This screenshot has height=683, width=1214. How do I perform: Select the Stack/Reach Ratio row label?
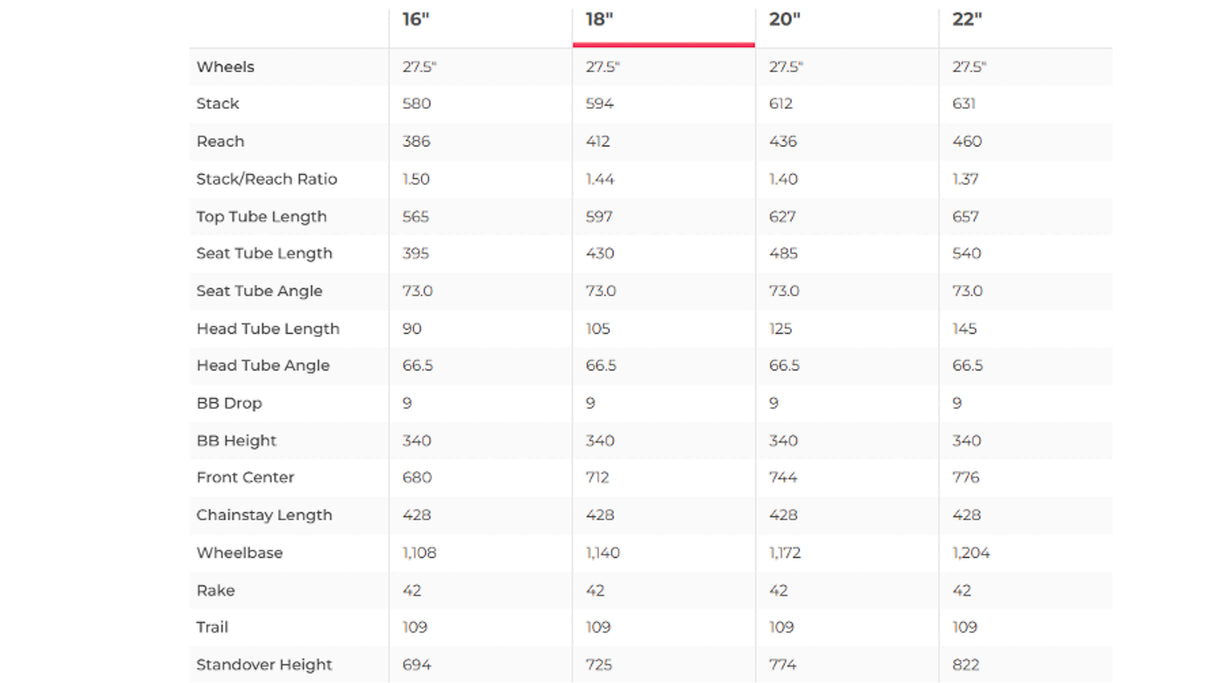tap(267, 179)
